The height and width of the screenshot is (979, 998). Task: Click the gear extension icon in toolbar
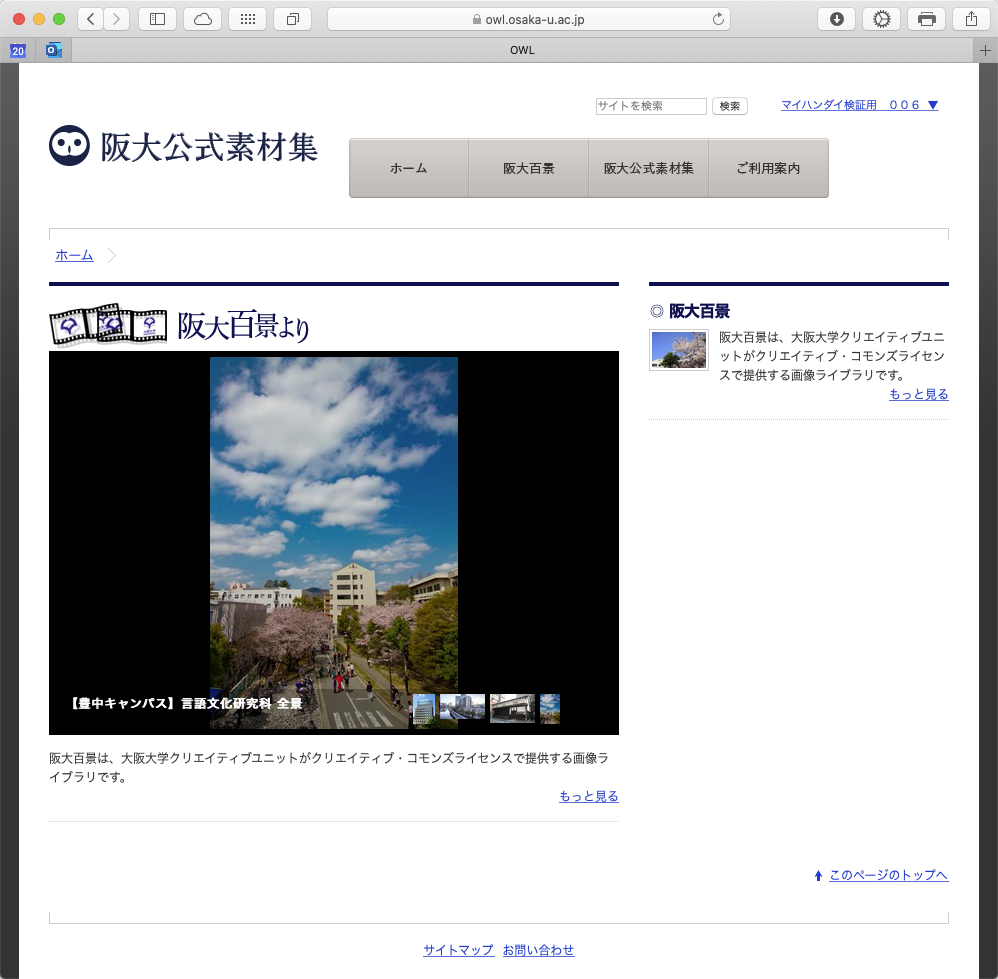(882, 19)
